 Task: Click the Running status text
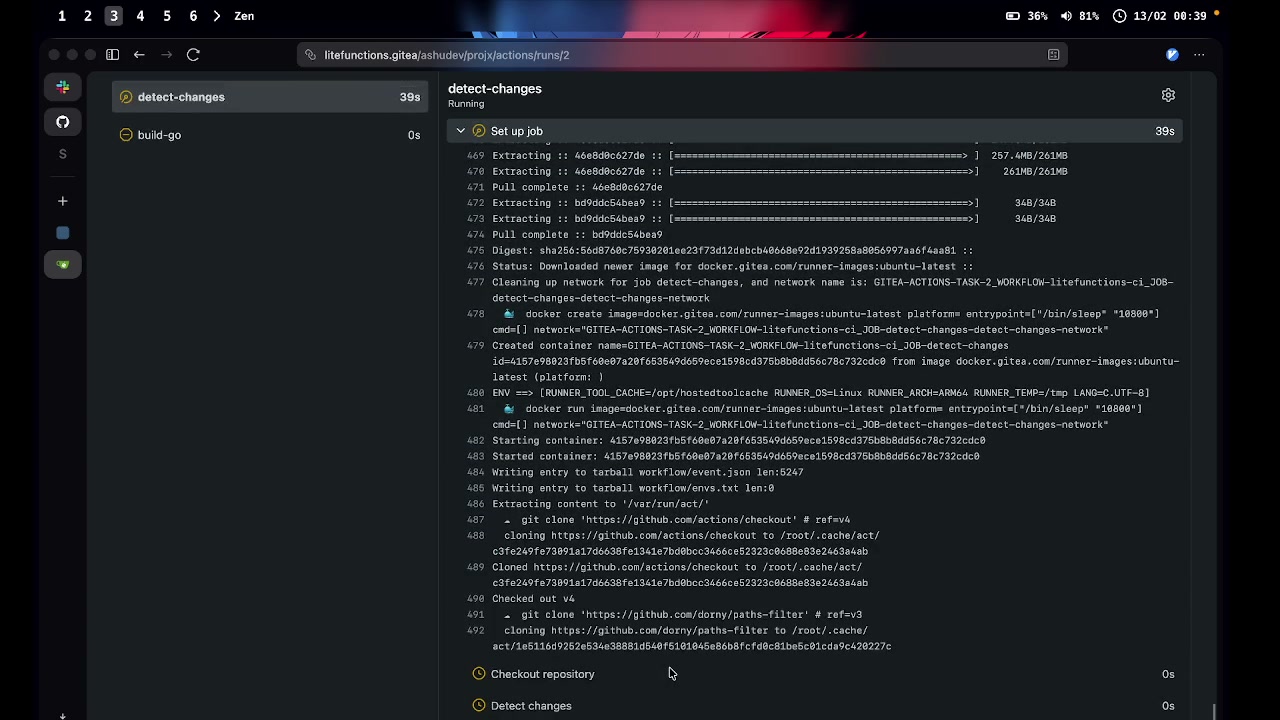coord(466,104)
